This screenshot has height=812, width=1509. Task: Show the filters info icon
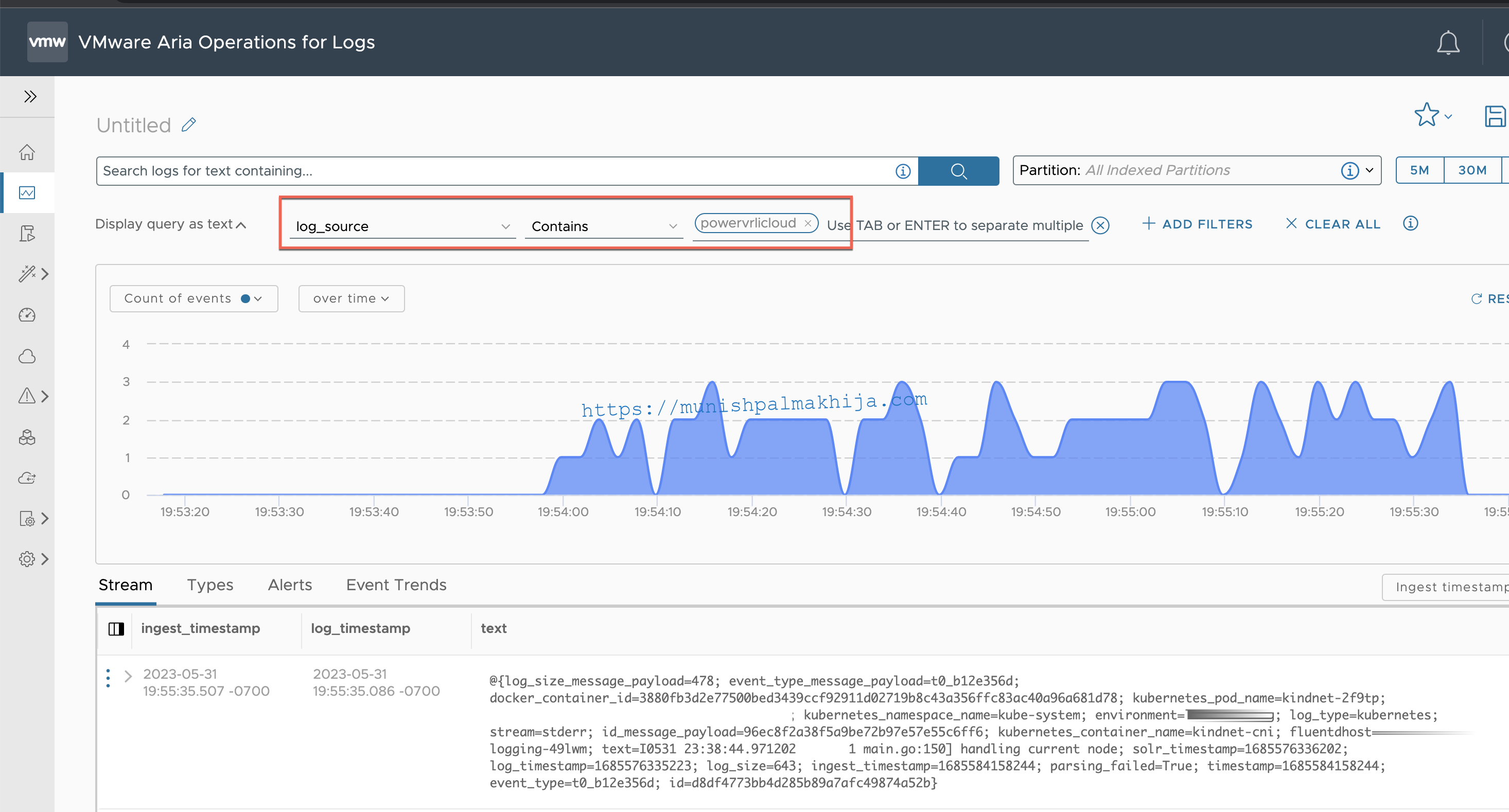(1410, 223)
